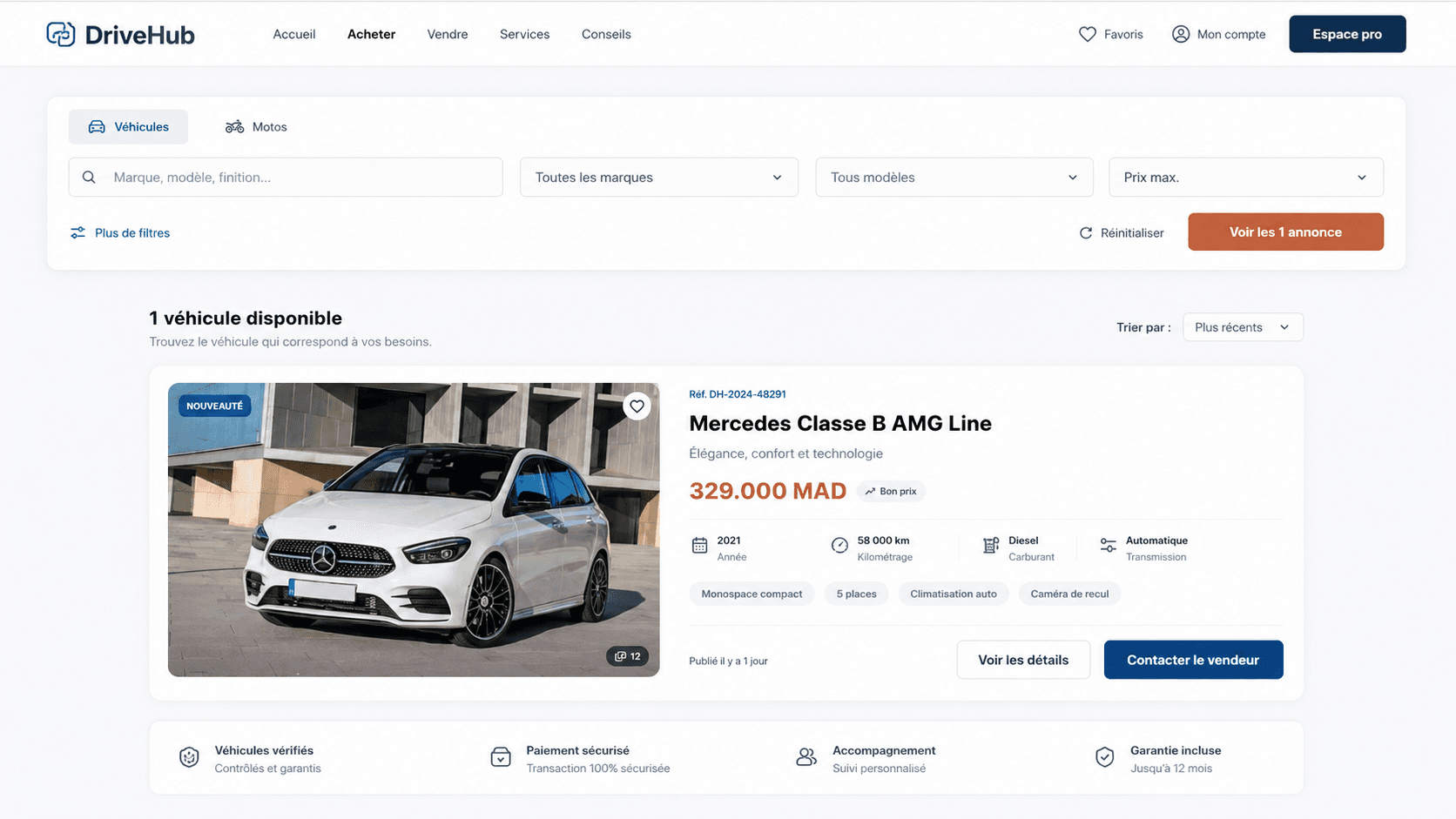Click Voir les 1 annonce button
Viewport: 1456px width, 819px height.
click(1285, 232)
